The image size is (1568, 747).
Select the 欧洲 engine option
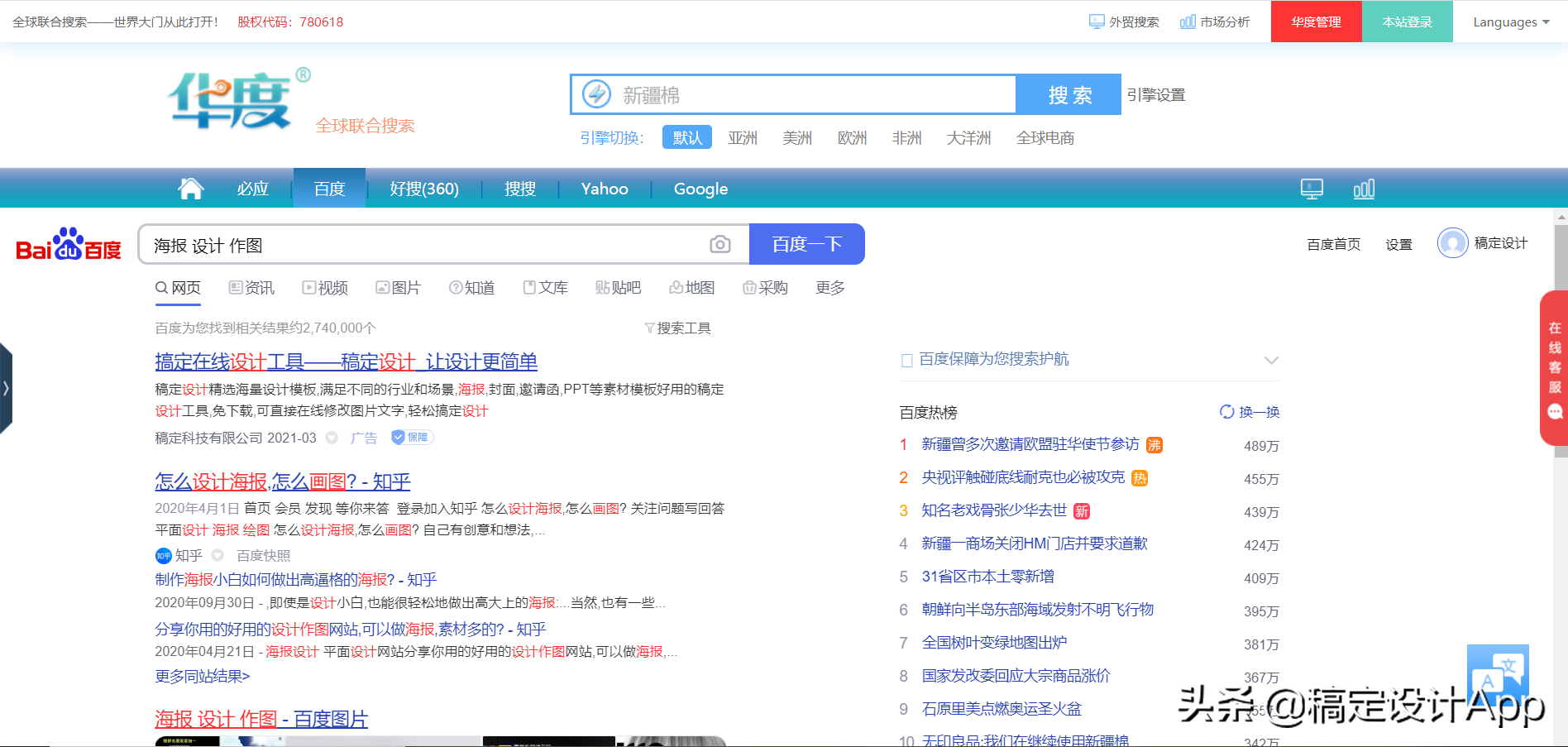tap(852, 138)
